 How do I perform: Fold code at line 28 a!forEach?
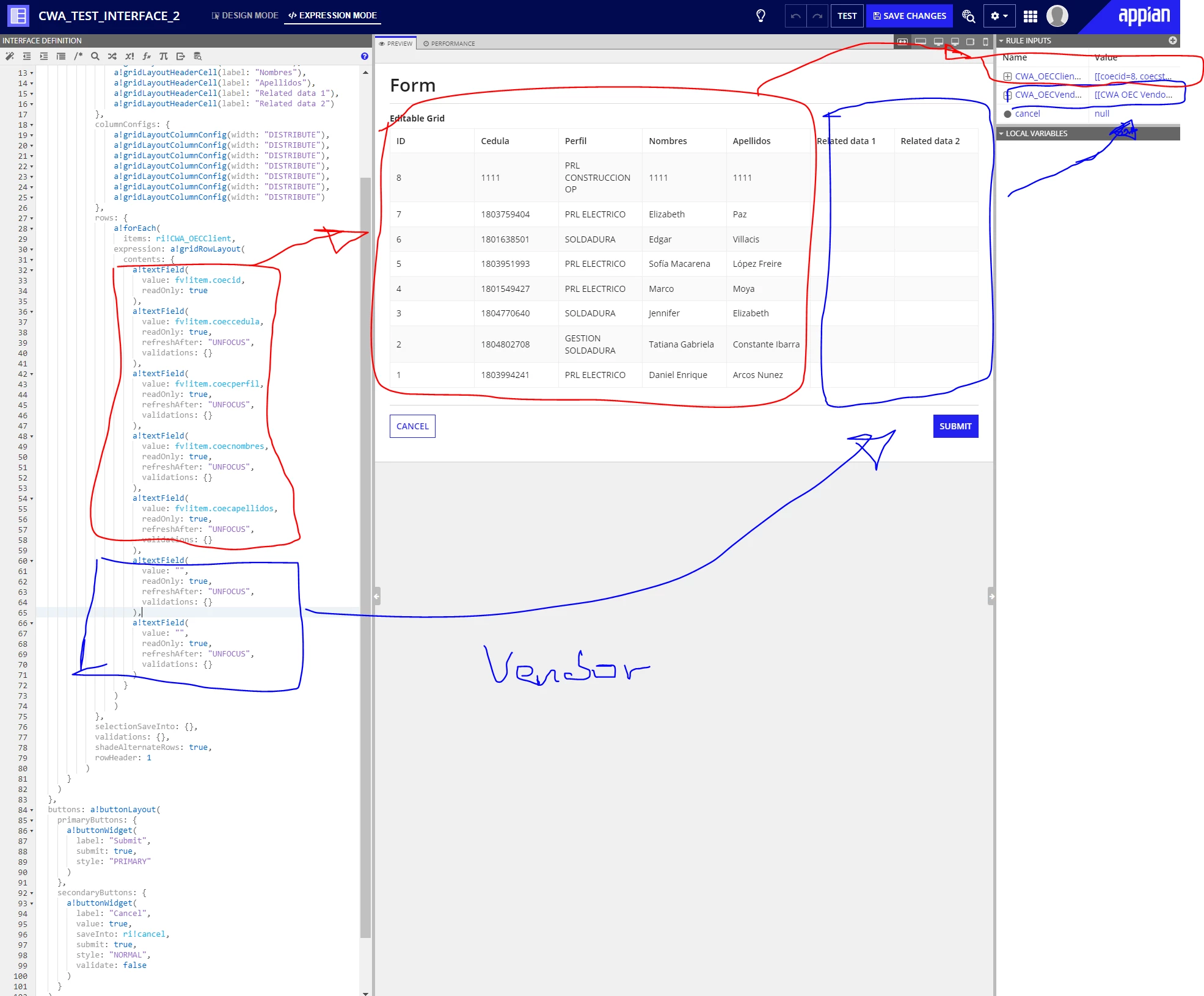coord(32,229)
